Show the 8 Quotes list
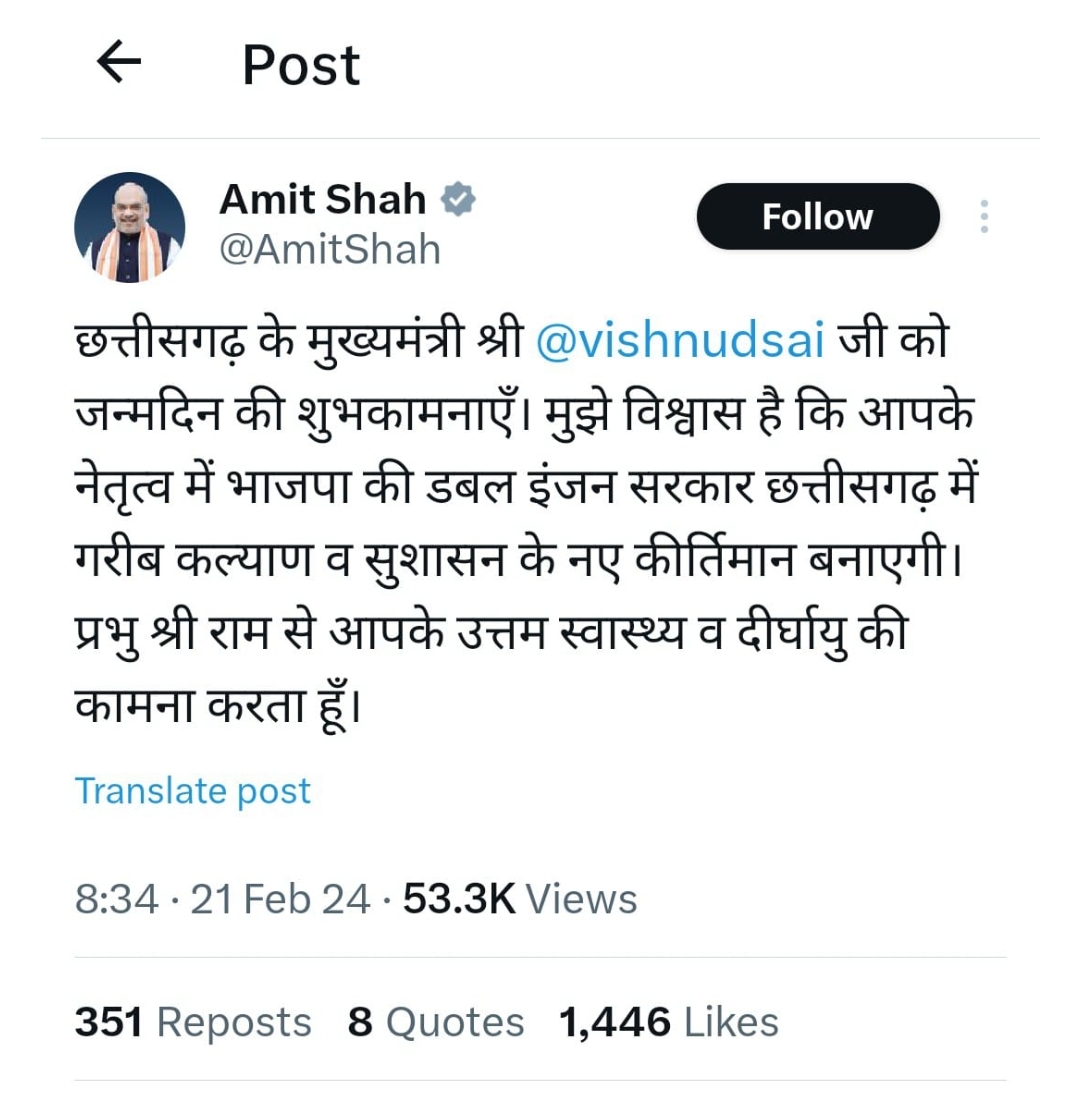The height and width of the screenshot is (1102, 1080). click(x=436, y=1022)
